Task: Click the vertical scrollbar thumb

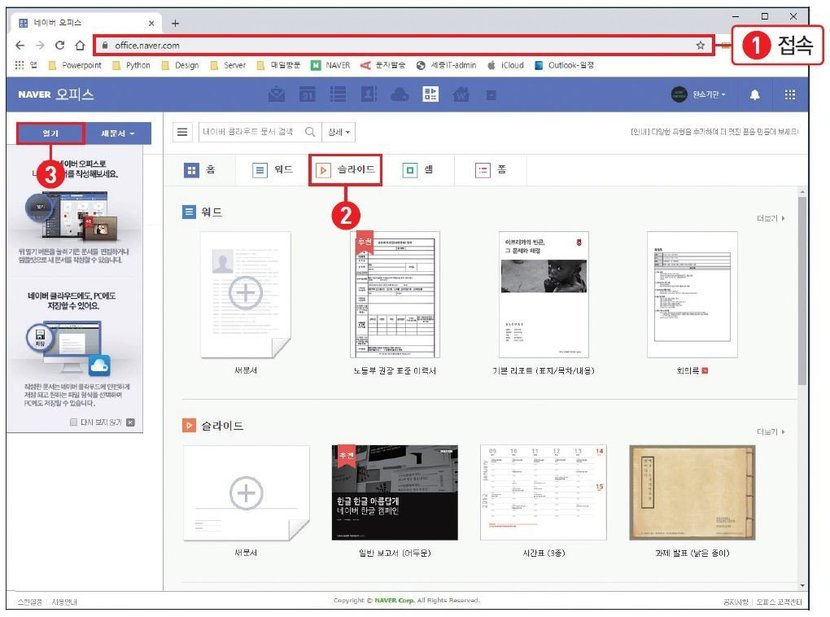Action: pyautogui.click(x=802, y=291)
